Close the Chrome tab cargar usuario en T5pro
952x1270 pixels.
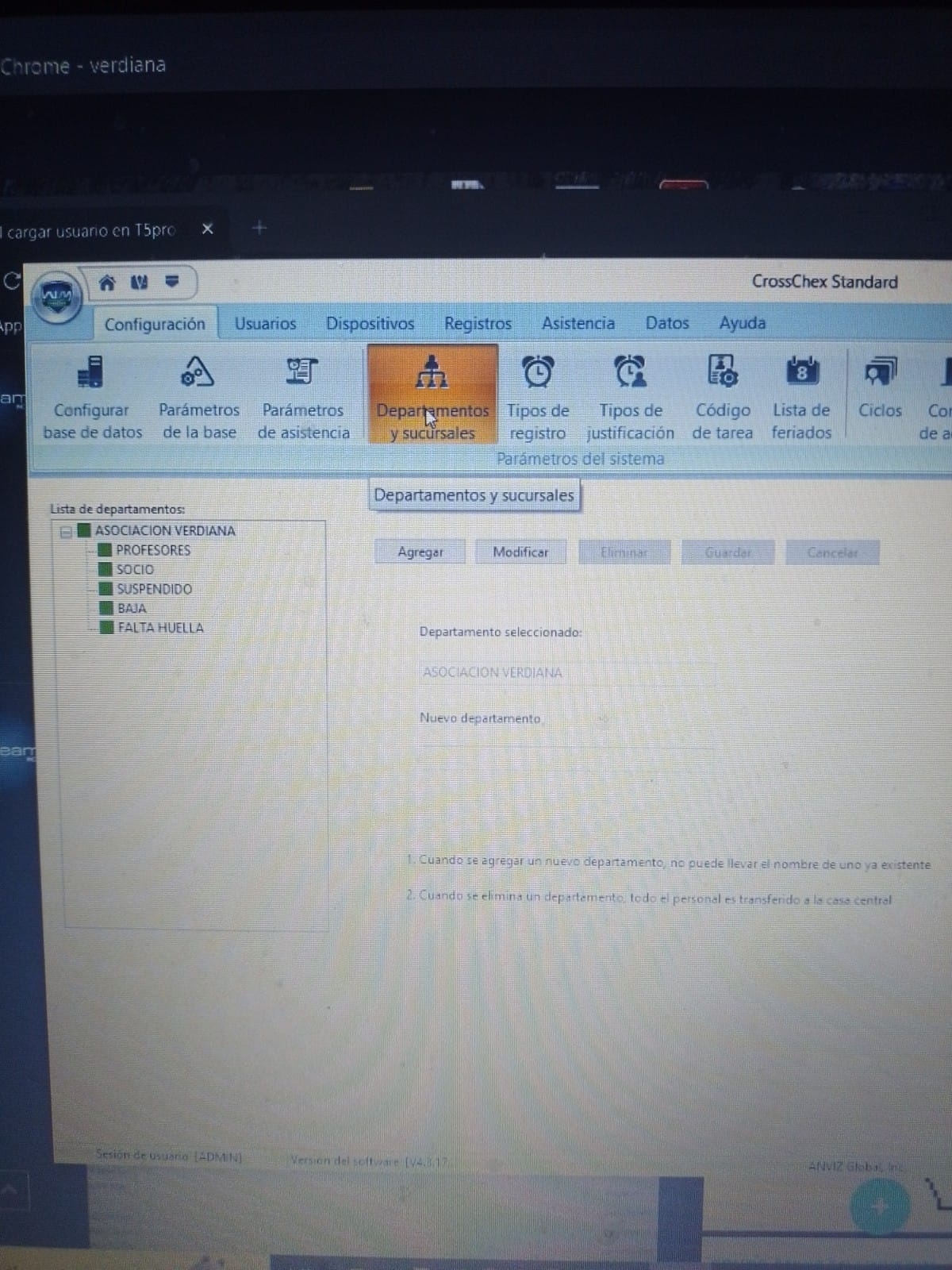click(x=207, y=229)
